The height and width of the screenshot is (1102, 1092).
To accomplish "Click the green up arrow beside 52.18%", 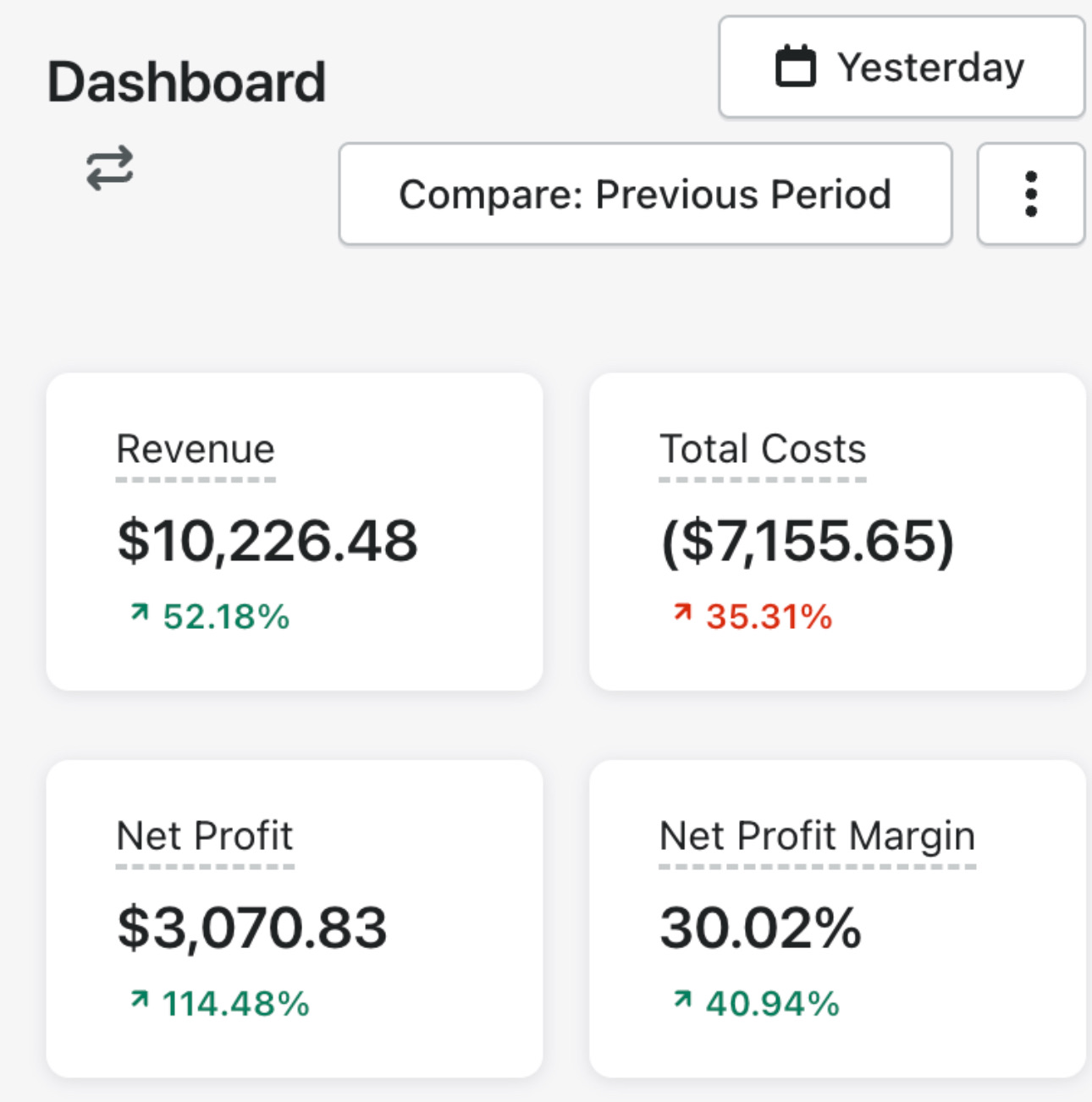I will point(140,611).
